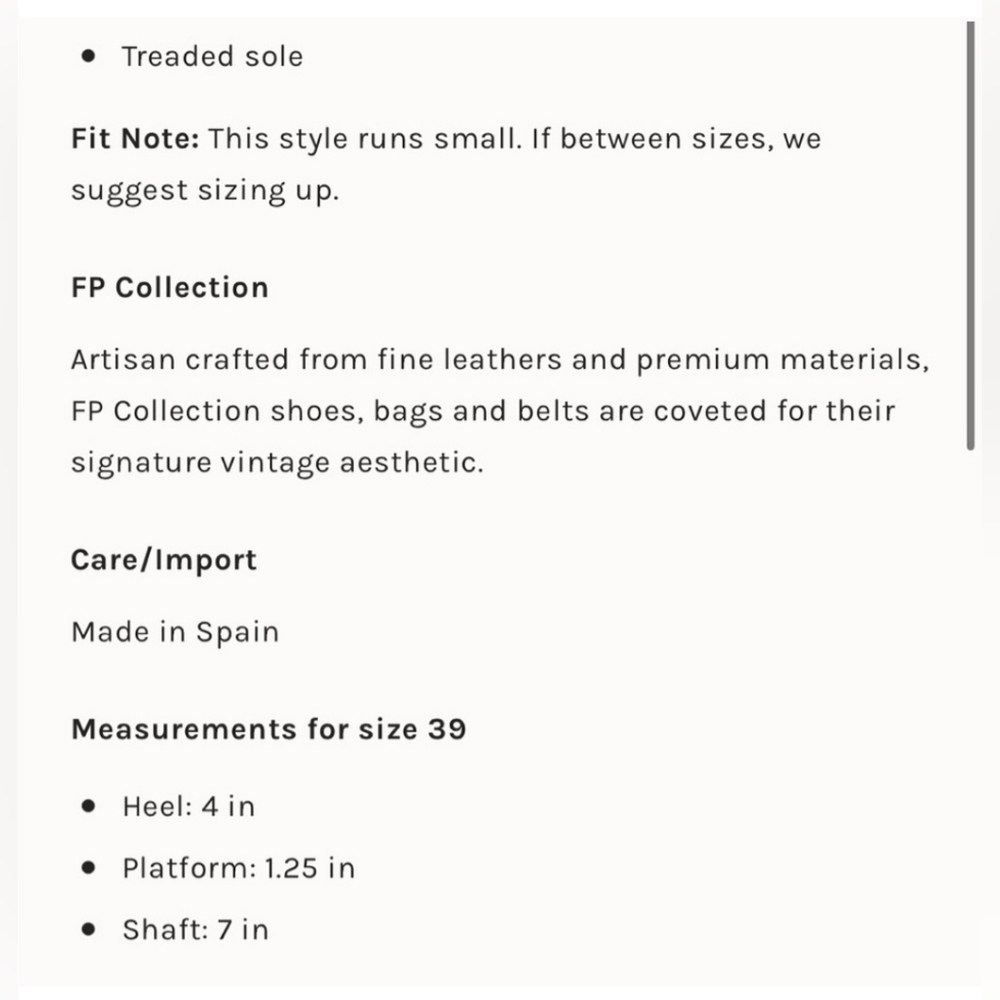Click 'Measurements for size 39' heading
1000x1000 pixels.
pyautogui.click(x=268, y=729)
